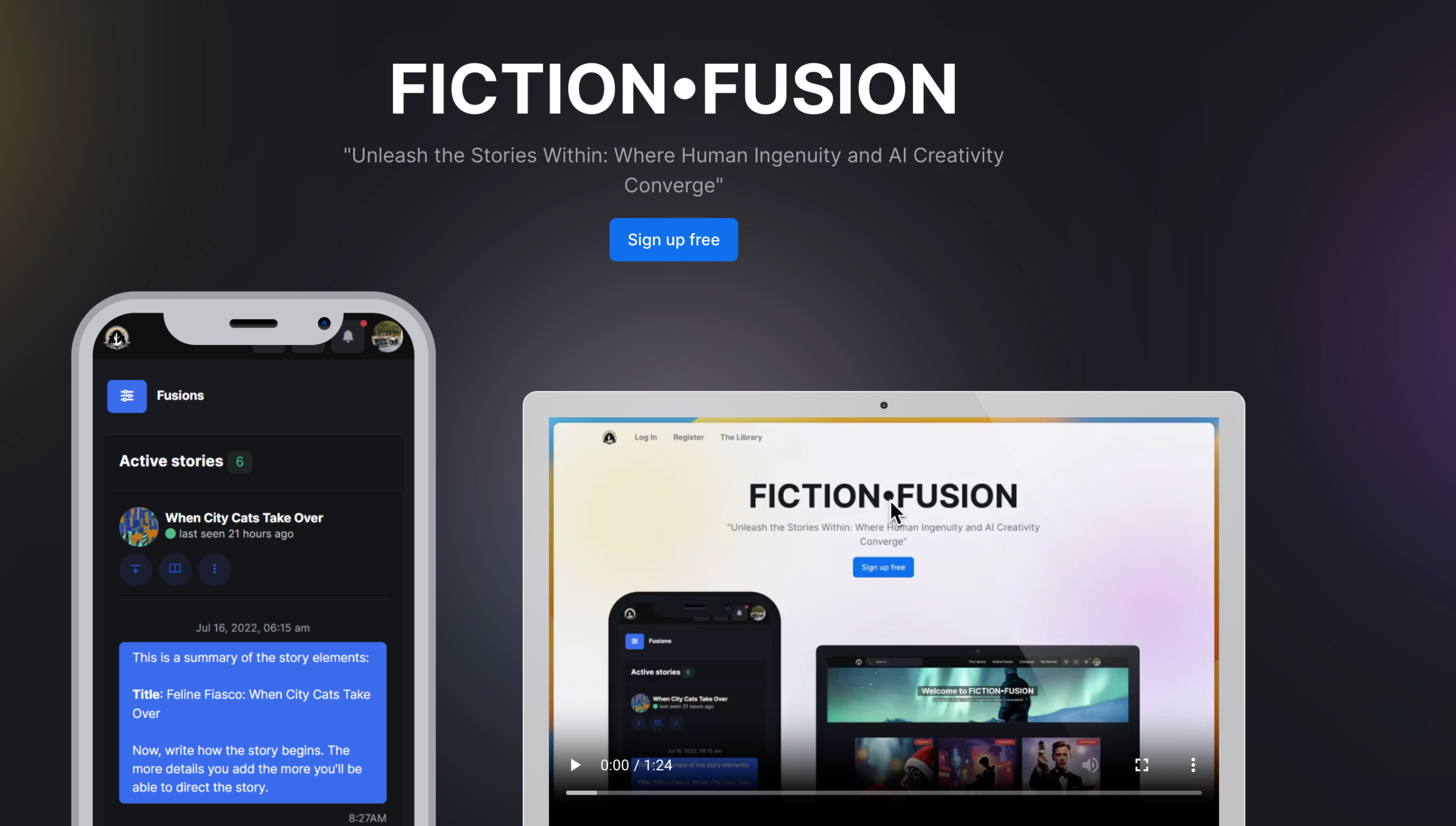The height and width of the screenshot is (826, 1456).
Task: Click the text formatting icon below story card
Action: click(x=135, y=569)
